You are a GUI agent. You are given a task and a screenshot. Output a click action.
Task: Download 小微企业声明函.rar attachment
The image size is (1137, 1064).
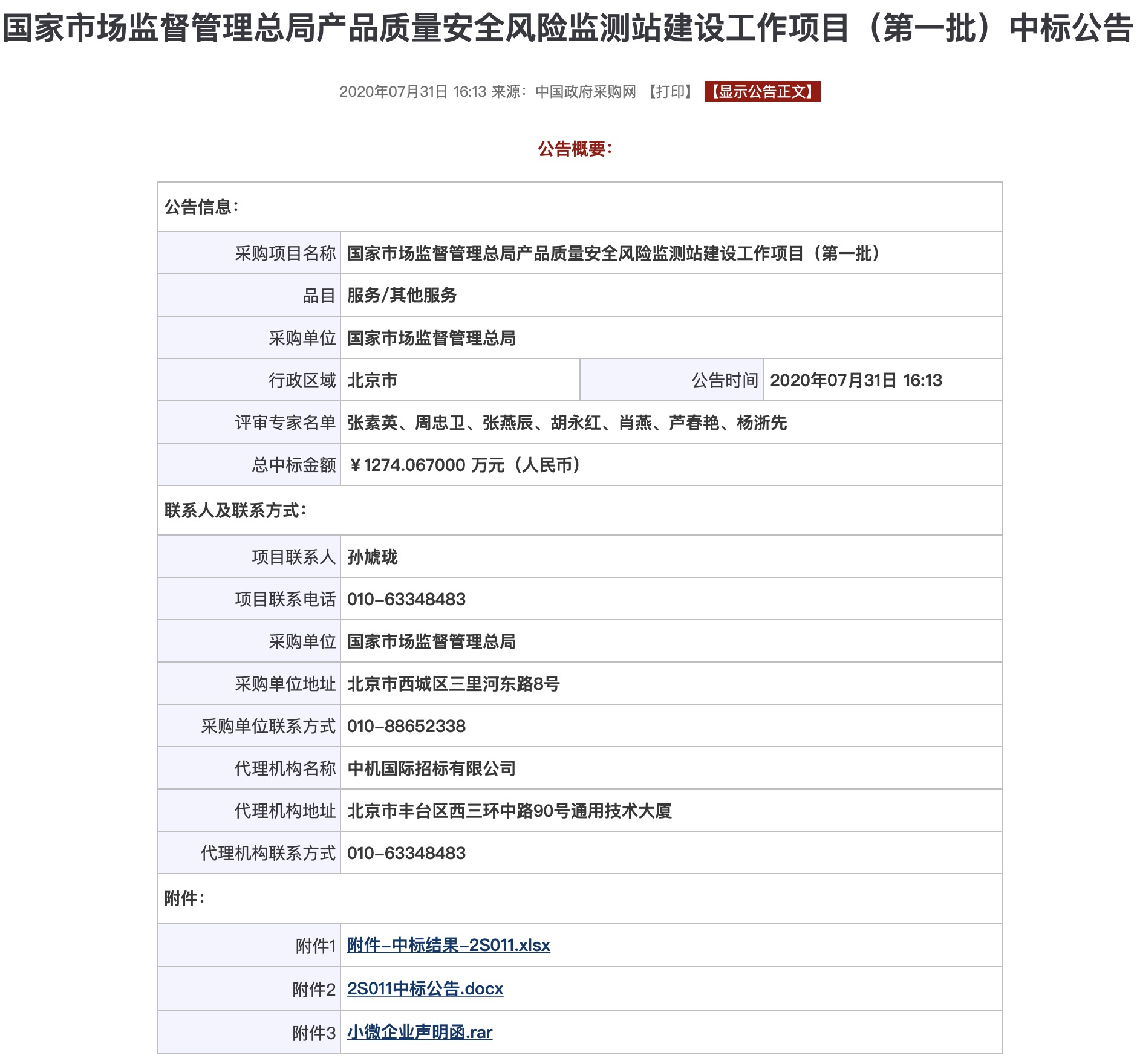pyautogui.click(x=419, y=1032)
